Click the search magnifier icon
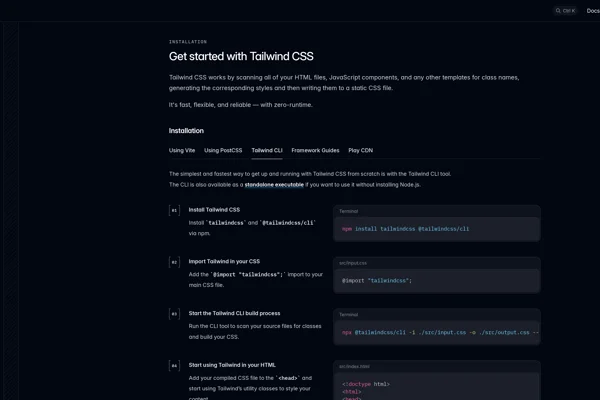This screenshot has width=600, height=400. (558, 11)
